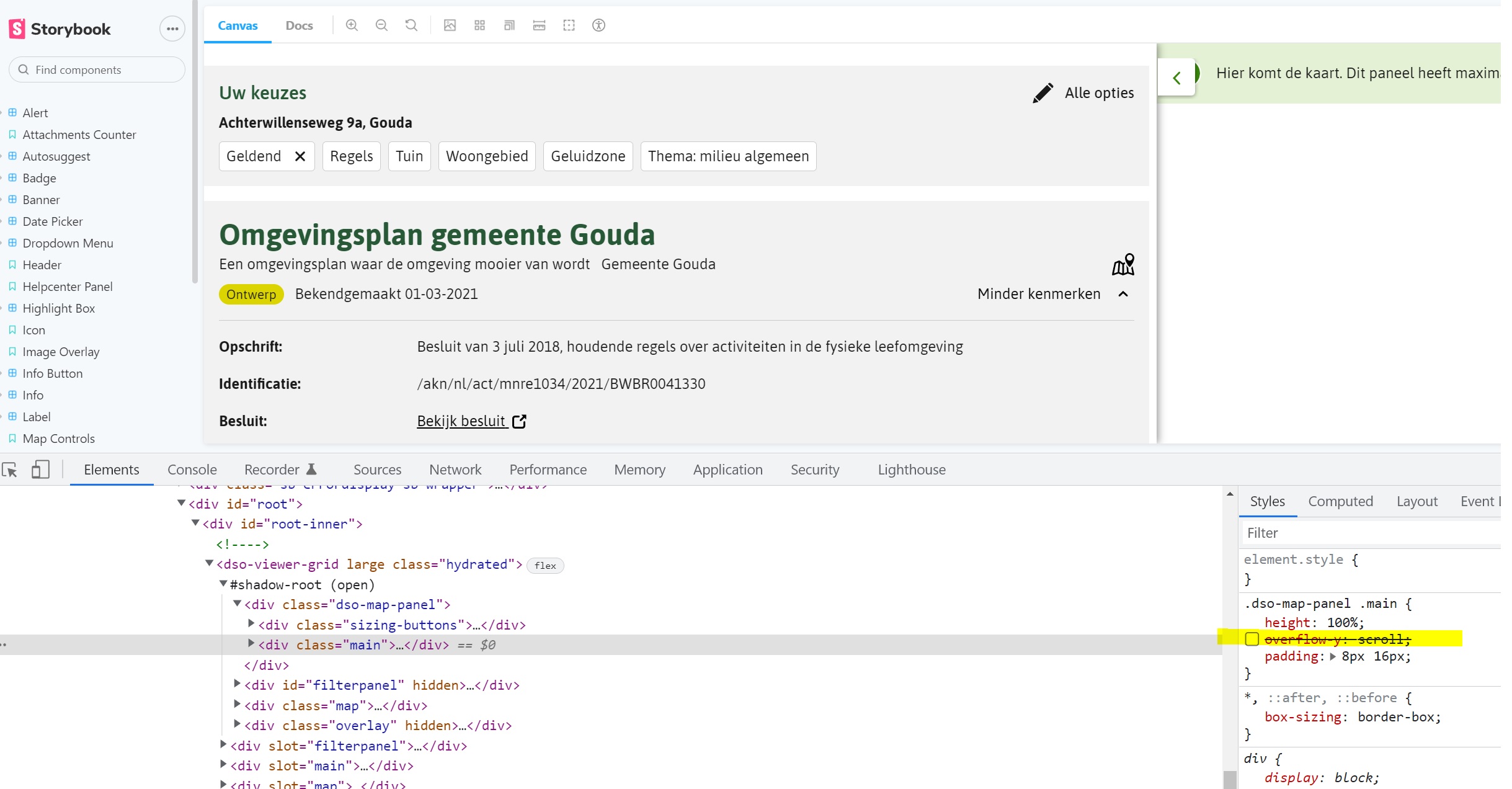The image size is (1512, 789).
Task: Toggle the flex badge on dso-viewer-grid
Action: coord(545,565)
